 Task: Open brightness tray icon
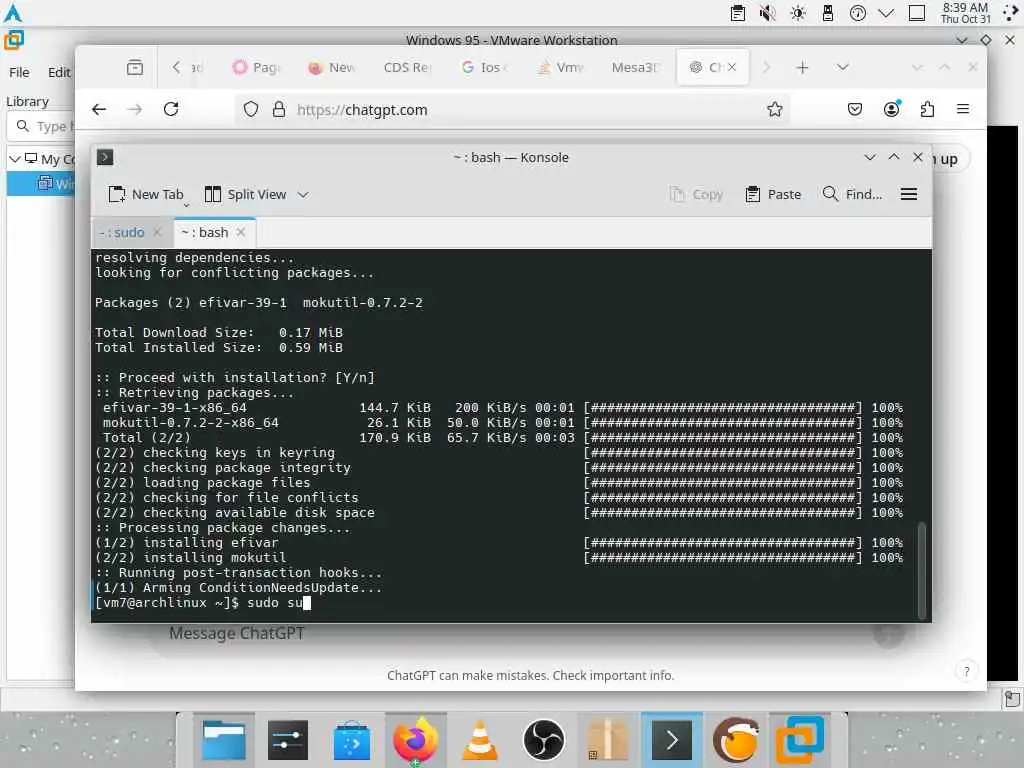point(797,13)
